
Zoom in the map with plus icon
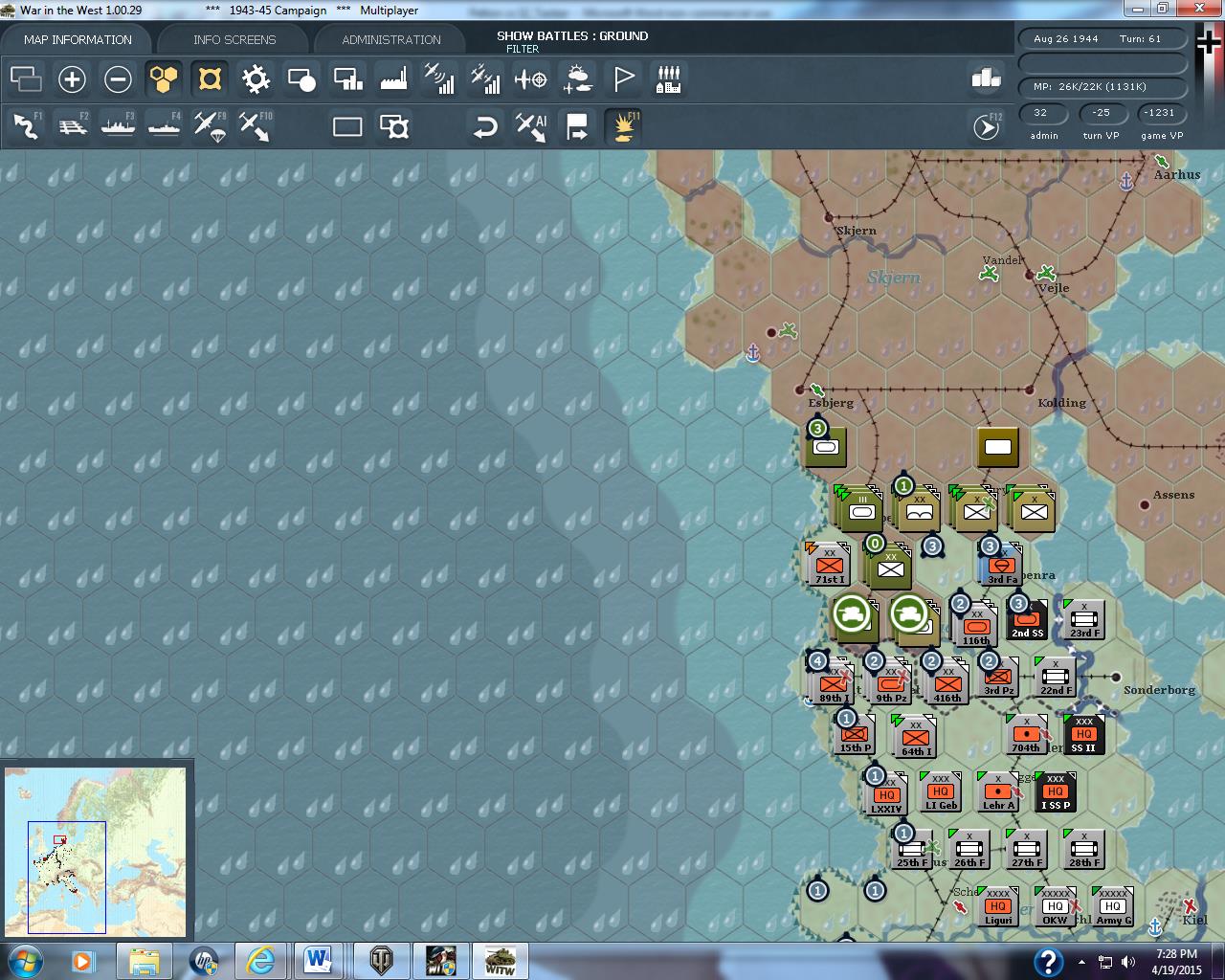pyautogui.click(x=72, y=79)
